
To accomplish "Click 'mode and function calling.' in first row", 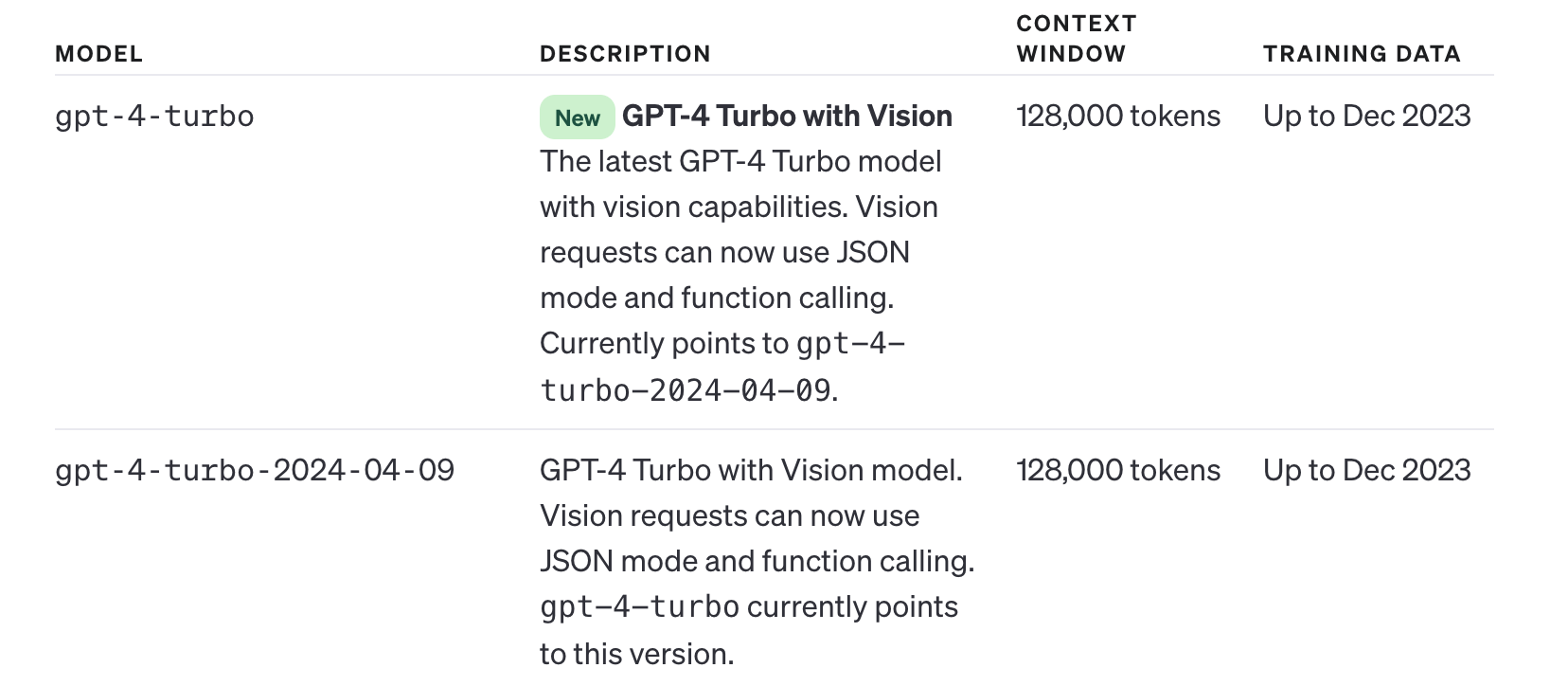I will [717, 298].
